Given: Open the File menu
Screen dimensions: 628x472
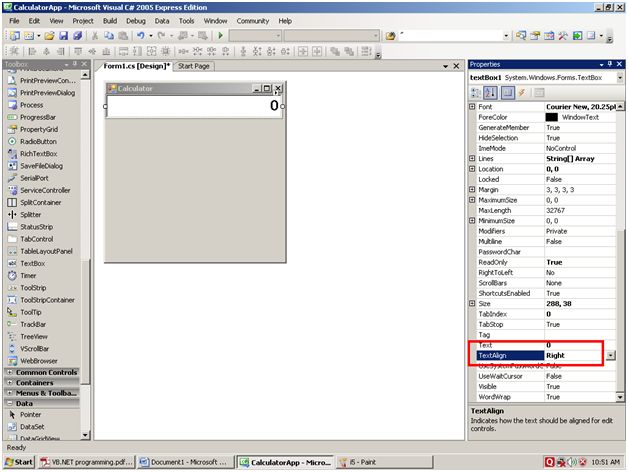Looking at the screenshot, I should (x=14, y=21).
